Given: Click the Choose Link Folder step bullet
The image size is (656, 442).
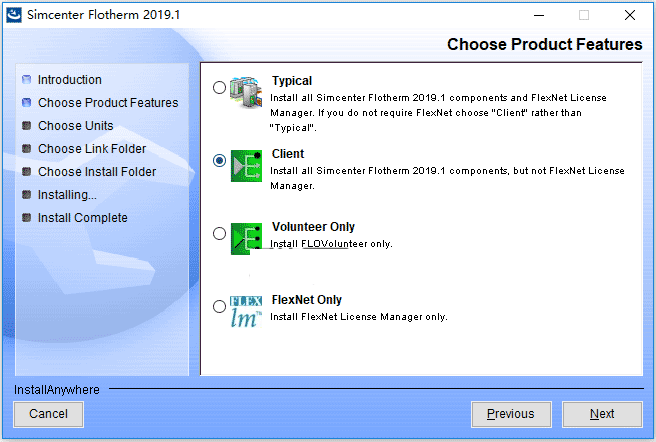Looking at the screenshot, I should pos(26,149).
